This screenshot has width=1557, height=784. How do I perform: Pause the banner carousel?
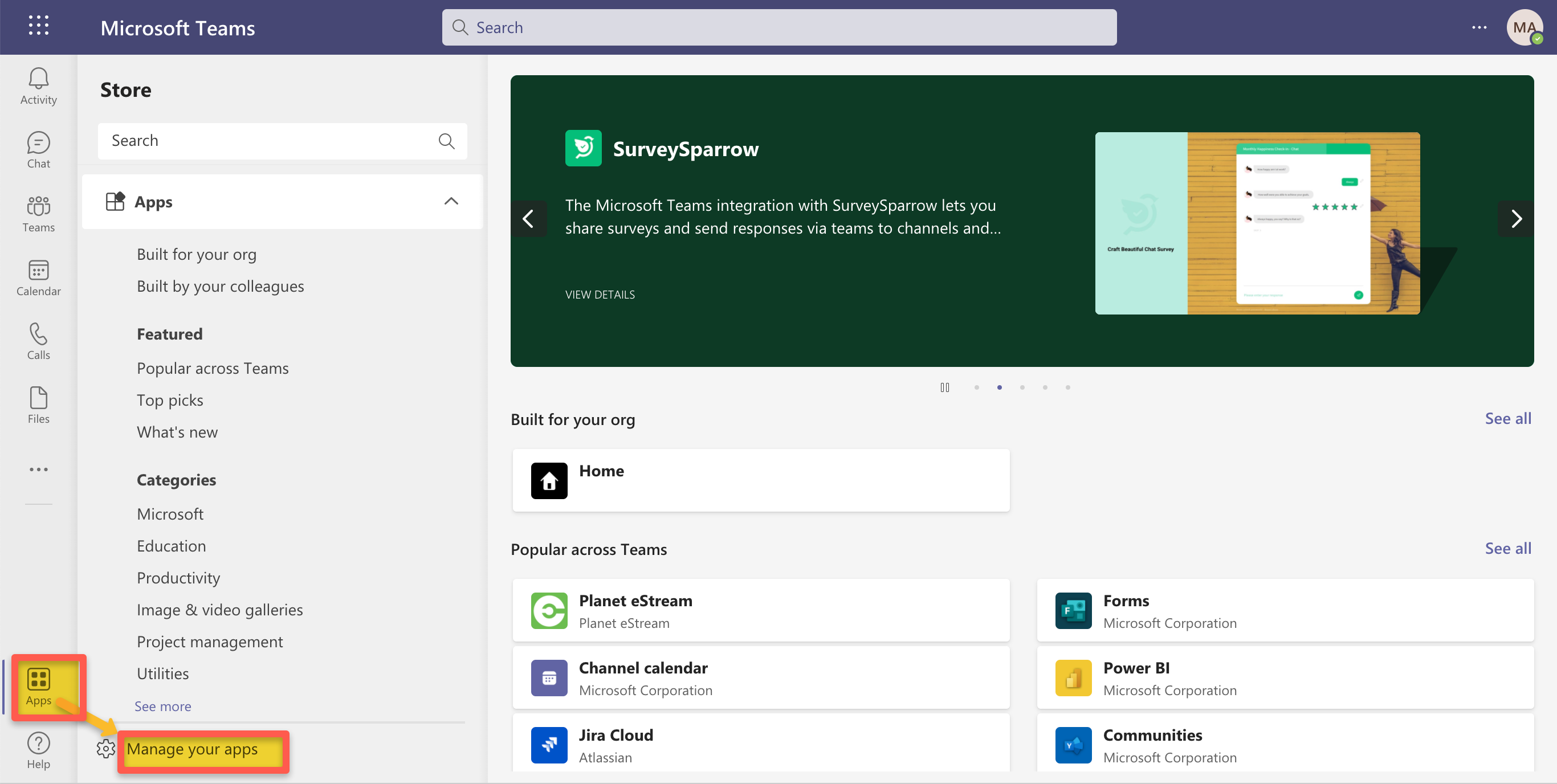(945, 387)
